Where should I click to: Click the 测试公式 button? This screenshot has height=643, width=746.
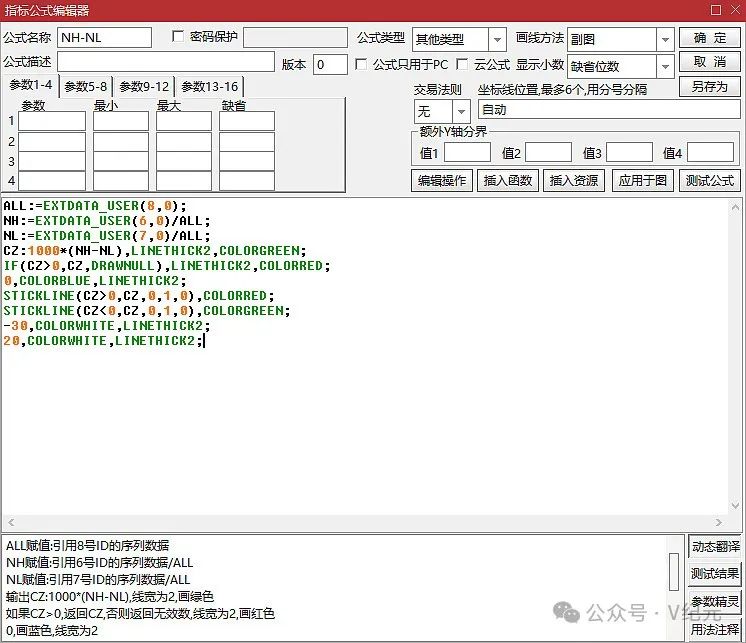point(710,181)
